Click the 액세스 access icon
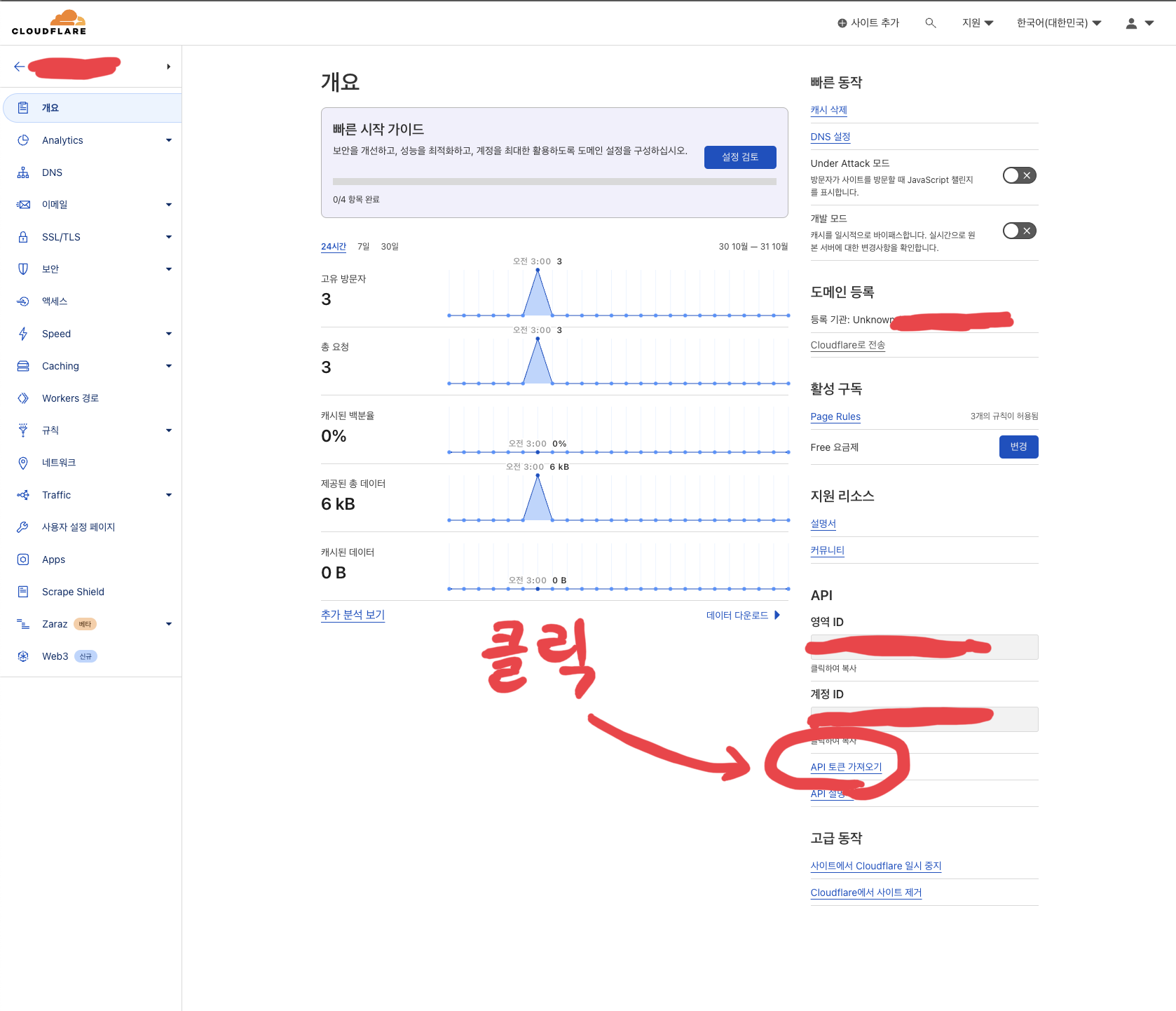This screenshot has height=1011, width=1176. pos(23,301)
